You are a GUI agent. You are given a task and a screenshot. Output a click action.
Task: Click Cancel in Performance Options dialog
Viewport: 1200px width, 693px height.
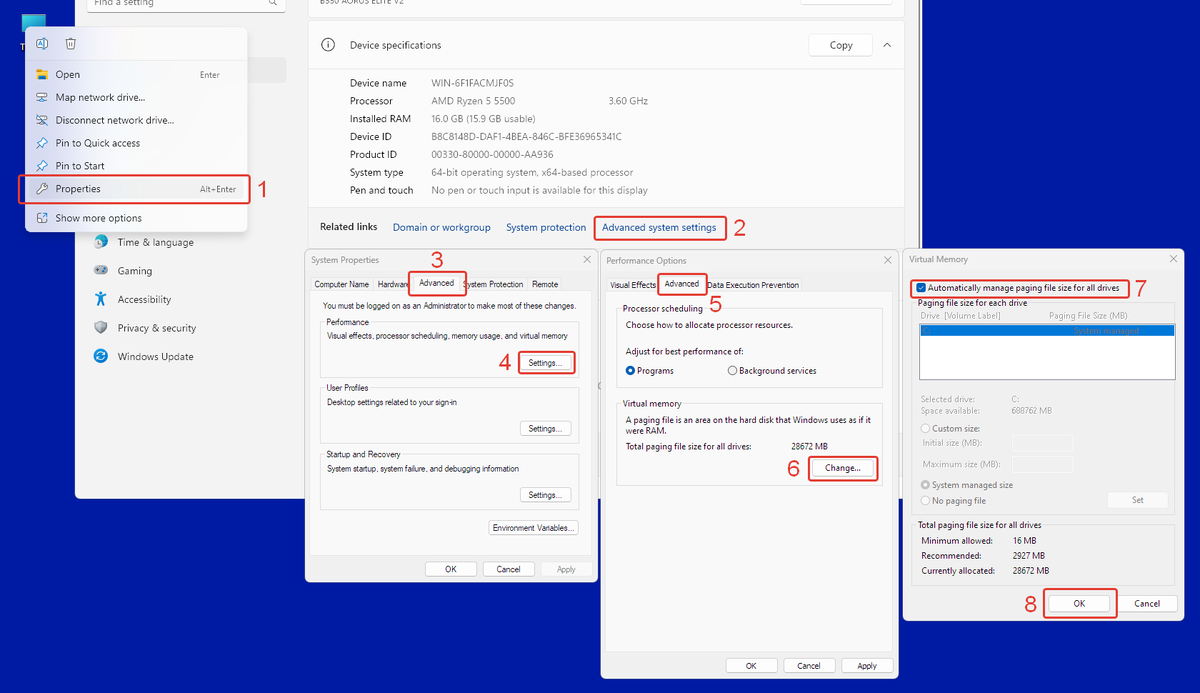(x=808, y=665)
